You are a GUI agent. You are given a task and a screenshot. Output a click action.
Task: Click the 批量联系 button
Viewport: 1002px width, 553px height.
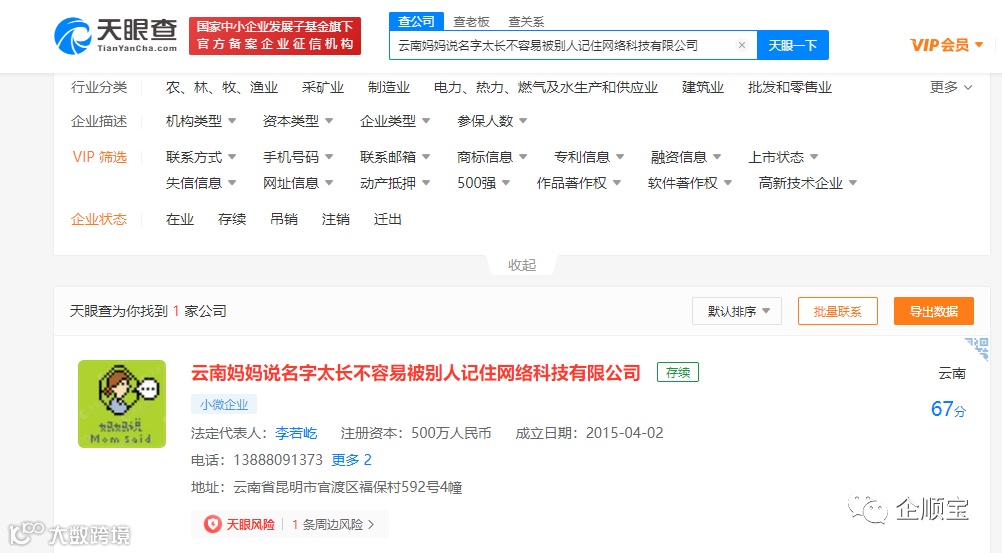pyautogui.click(x=838, y=311)
